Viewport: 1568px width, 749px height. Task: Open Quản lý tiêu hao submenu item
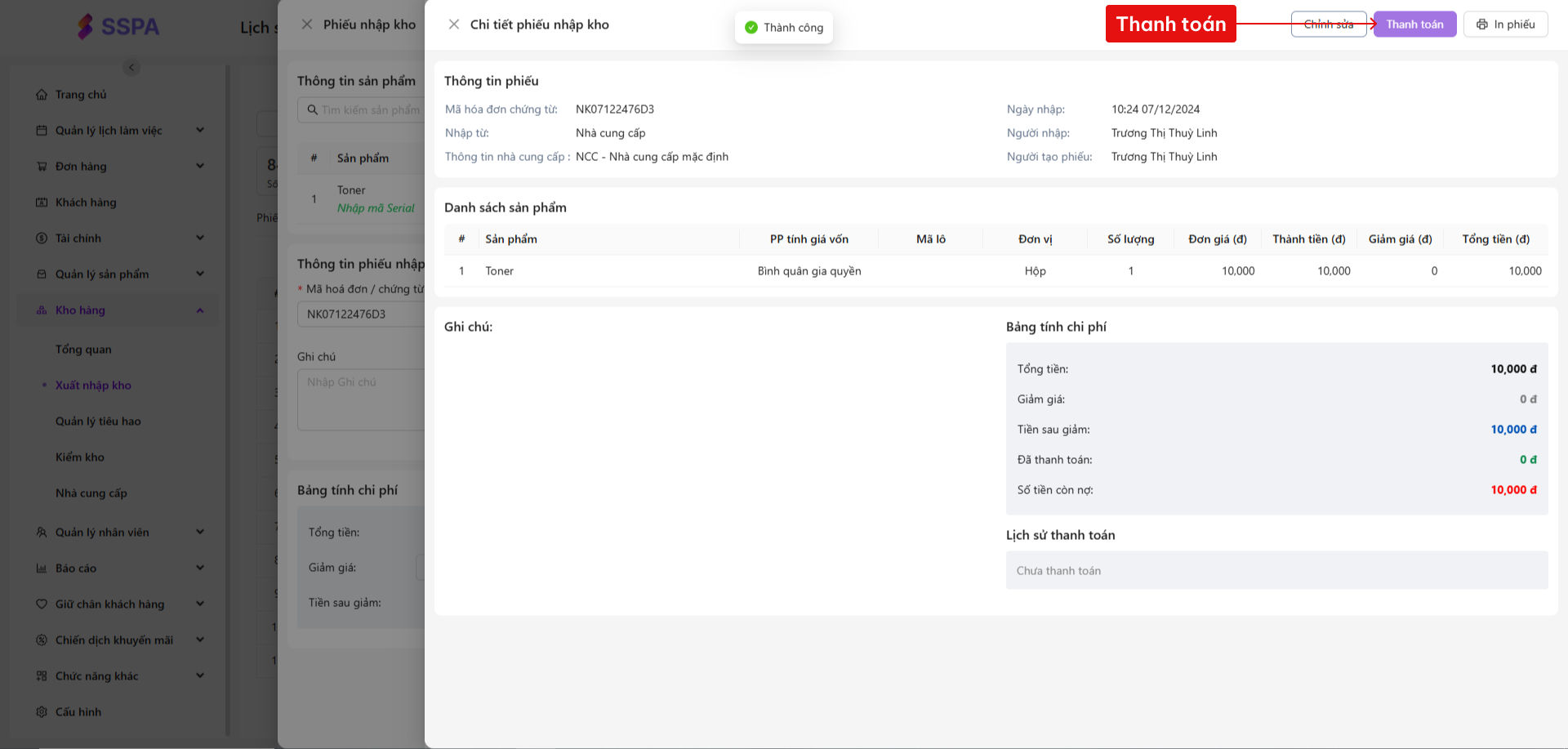98,421
